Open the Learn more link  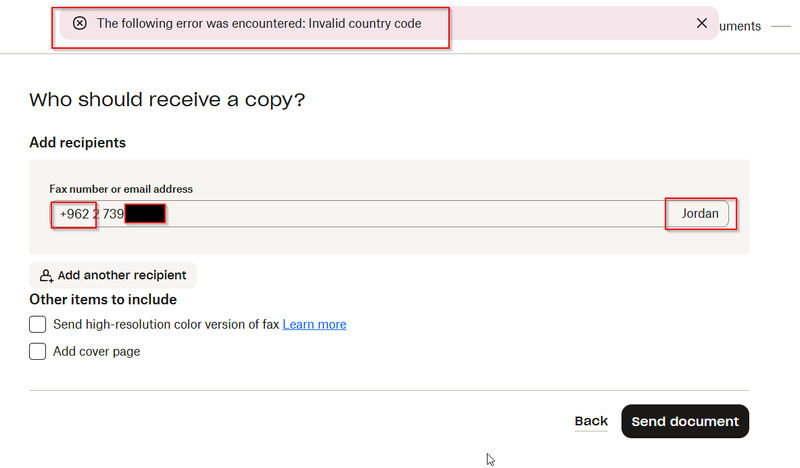click(x=314, y=324)
